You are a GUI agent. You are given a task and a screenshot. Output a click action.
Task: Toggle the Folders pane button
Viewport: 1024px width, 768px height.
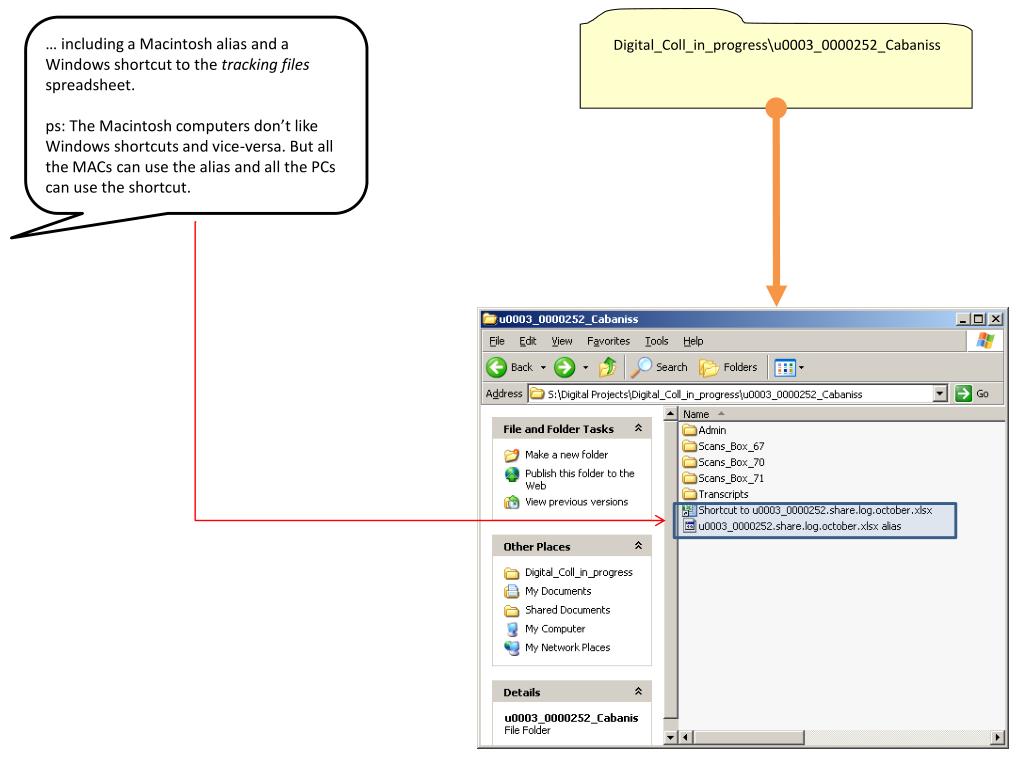click(728, 368)
